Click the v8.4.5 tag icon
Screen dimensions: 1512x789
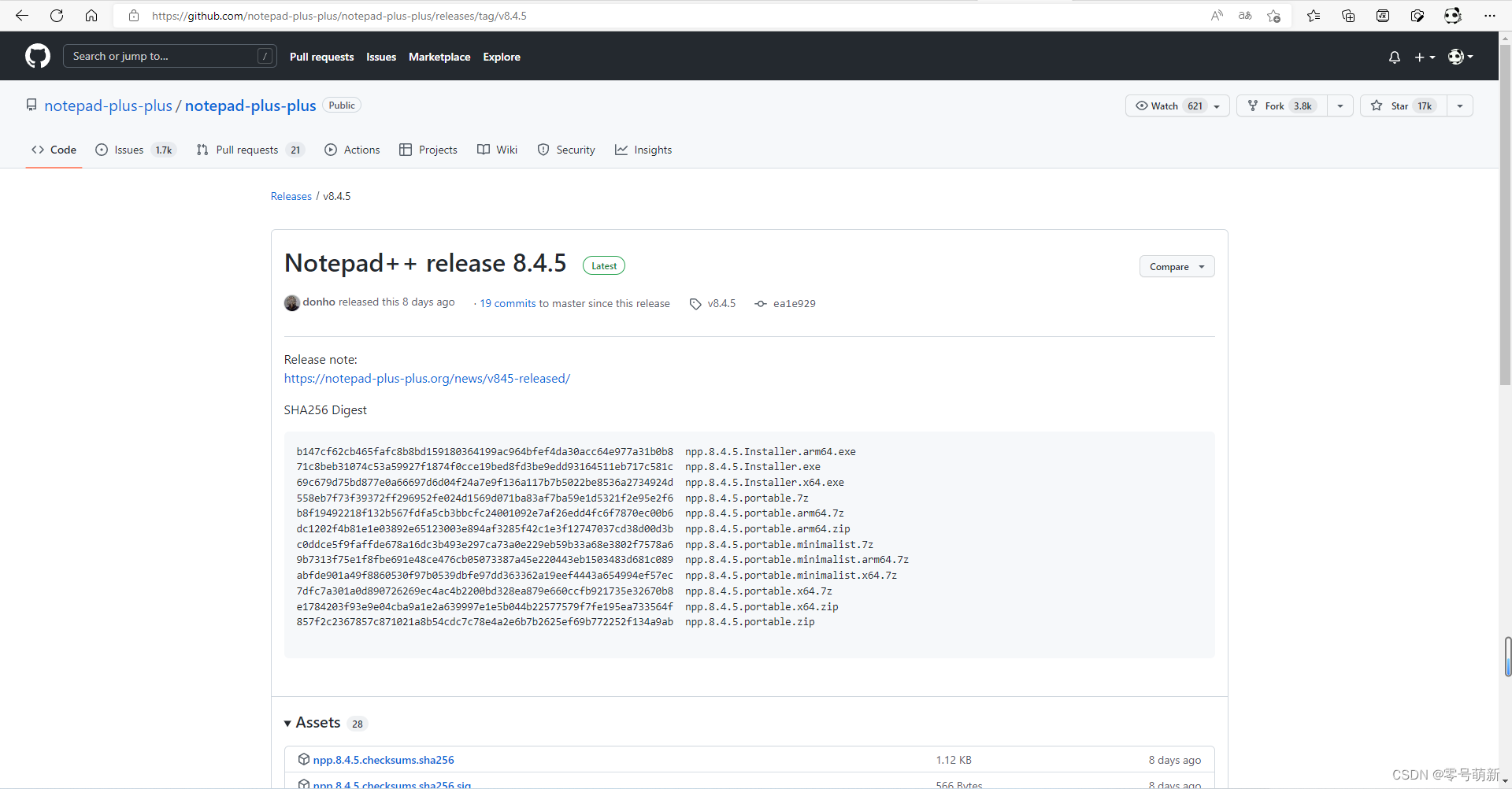(695, 304)
